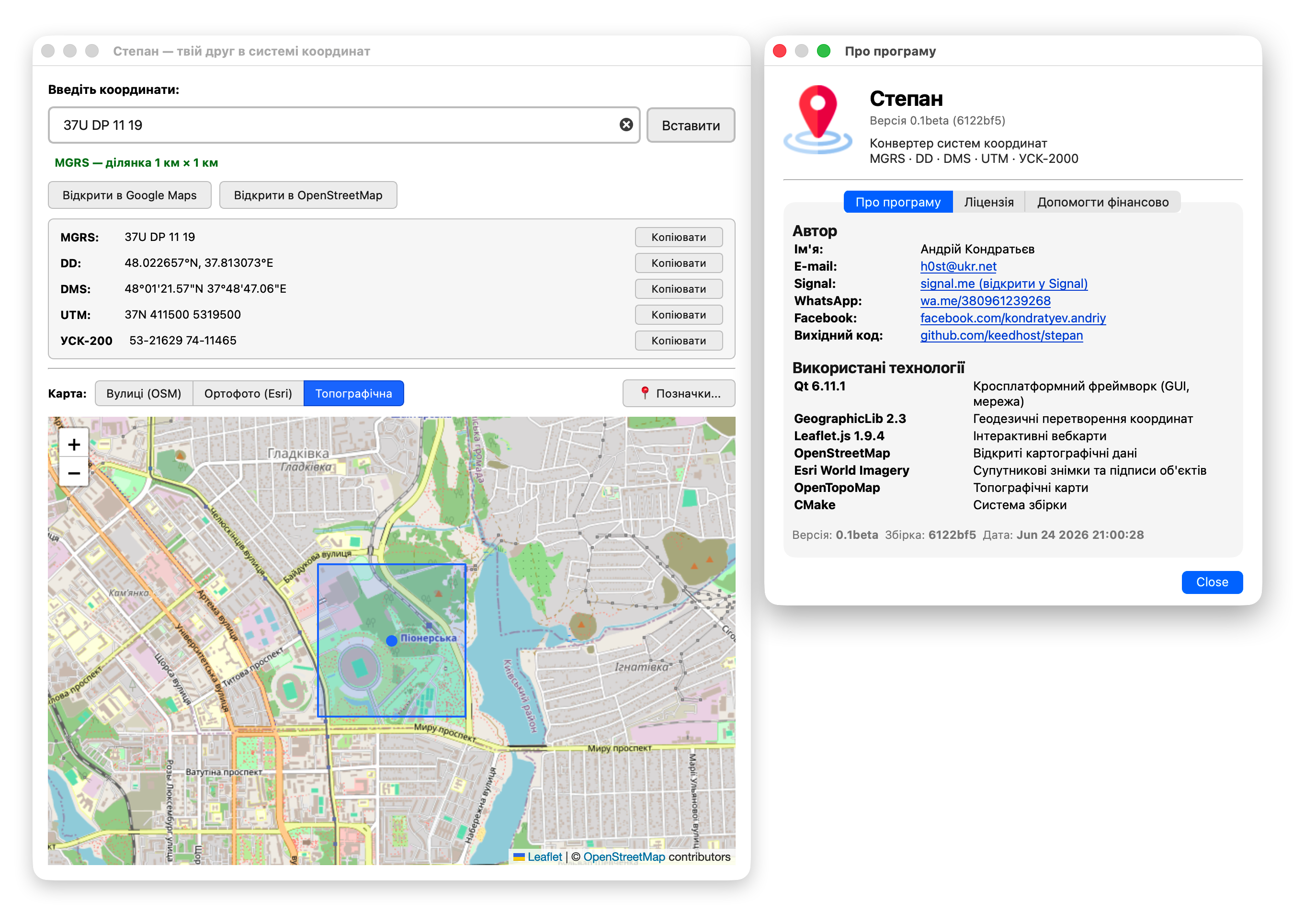Click the Піонерська label on the map
The image size is (1316, 924).
428,638
